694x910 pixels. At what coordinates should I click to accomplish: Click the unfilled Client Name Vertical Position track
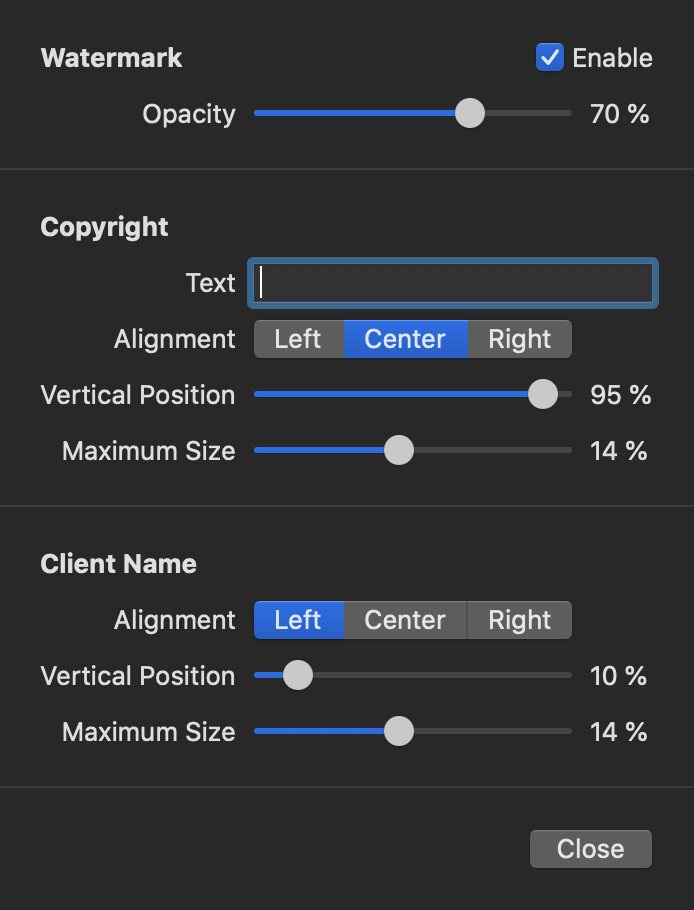point(440,676)
